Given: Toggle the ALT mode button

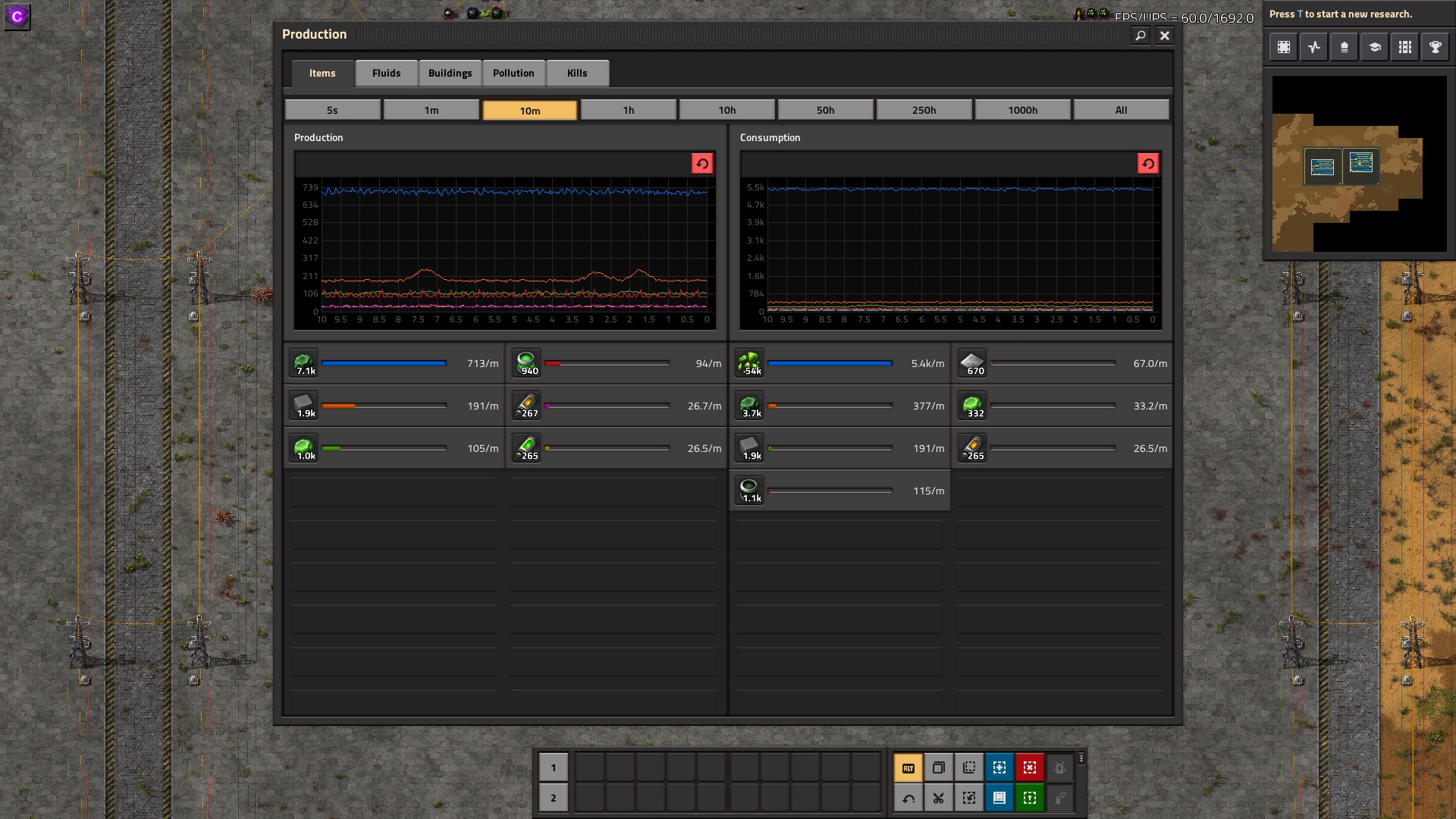Looking at the screenshot, I should 908,767.
